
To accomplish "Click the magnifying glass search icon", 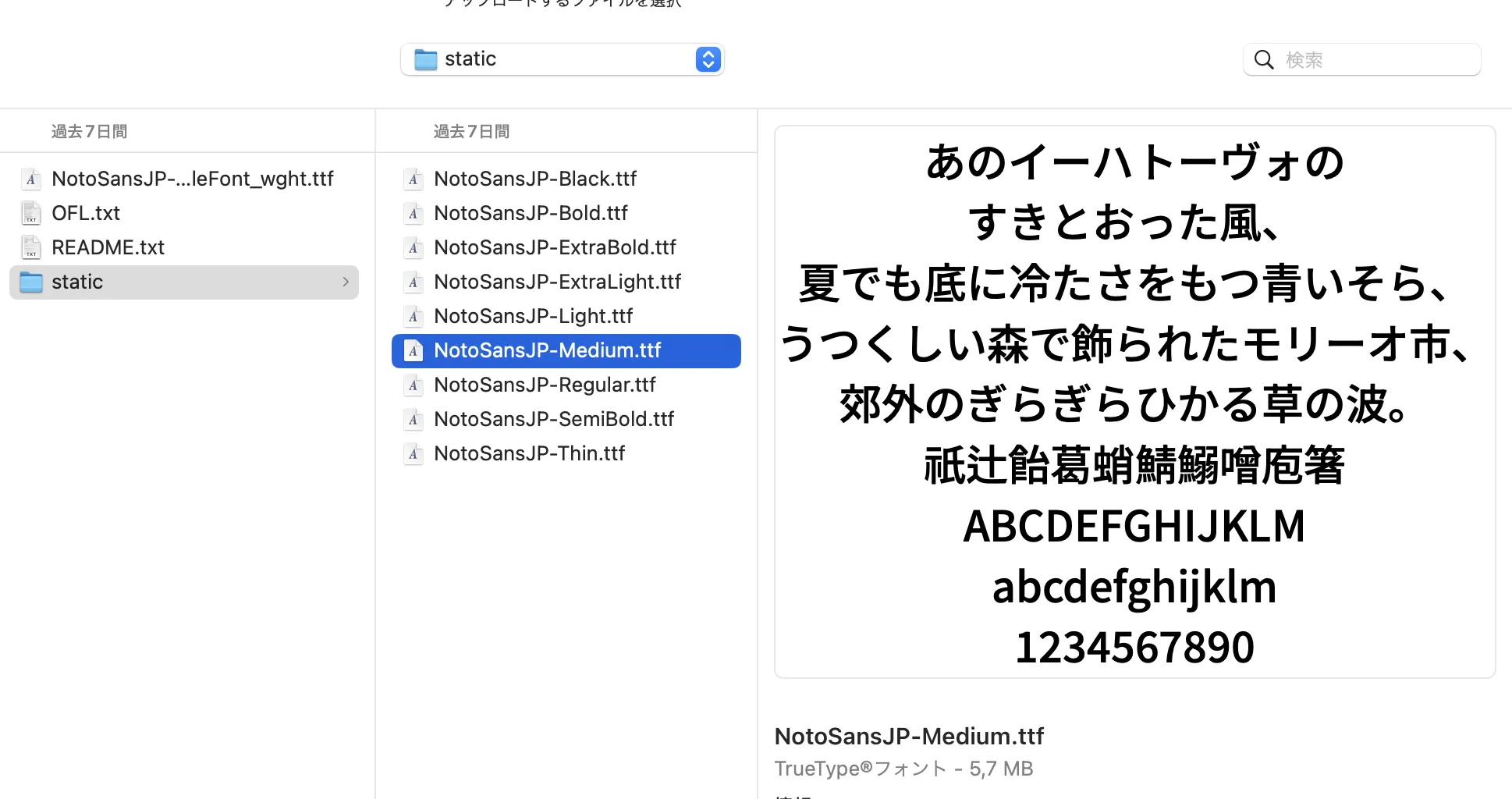I will tap(1263, 59).
